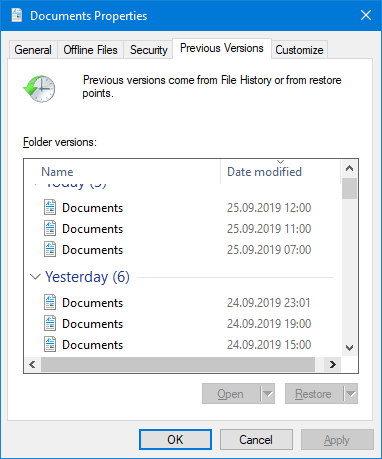Click the previous versions clock icon
The width and height of the screenshot is (382, 459).
(x=39, y=89)
